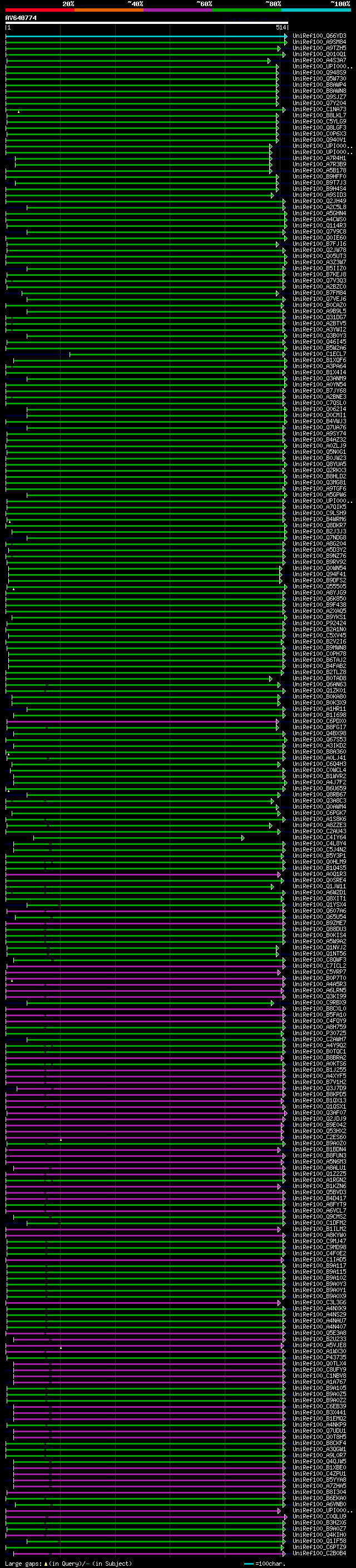Open hit UniRef100_Q948S9
The image size is (356, 1568).
(x=319, y=72)
